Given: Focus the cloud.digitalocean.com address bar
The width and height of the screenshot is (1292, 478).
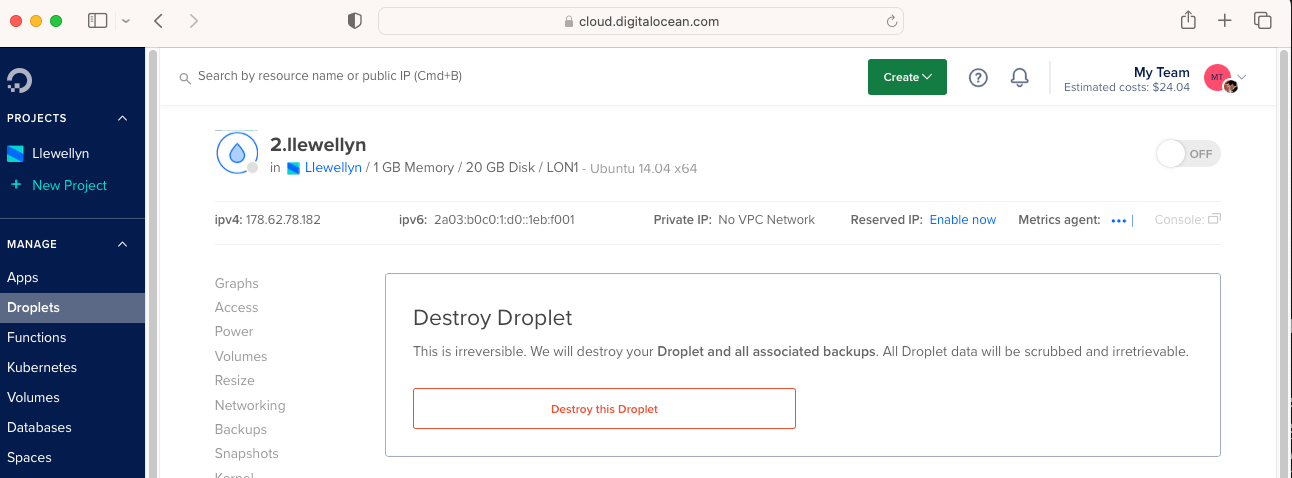Looking at the screenshot, I should (x=641, y=21).
